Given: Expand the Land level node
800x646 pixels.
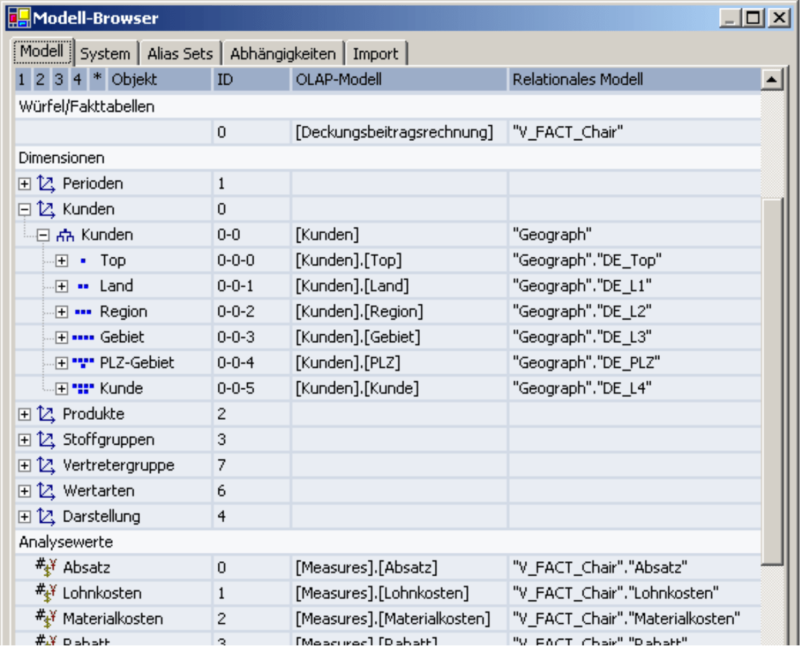Looking at the screenshot, I should [x=61, y=286].
